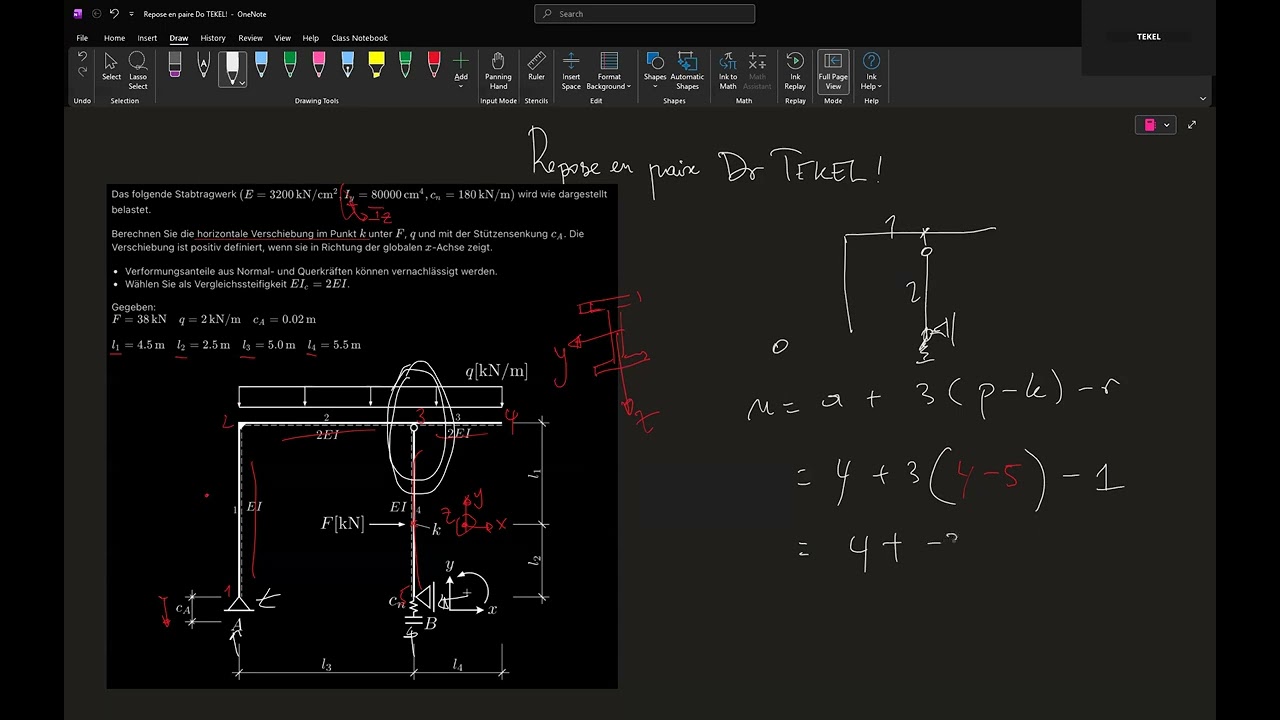Select the black pen with letter A
Screen dimensions: 1280x720
(x=204, y=66)
